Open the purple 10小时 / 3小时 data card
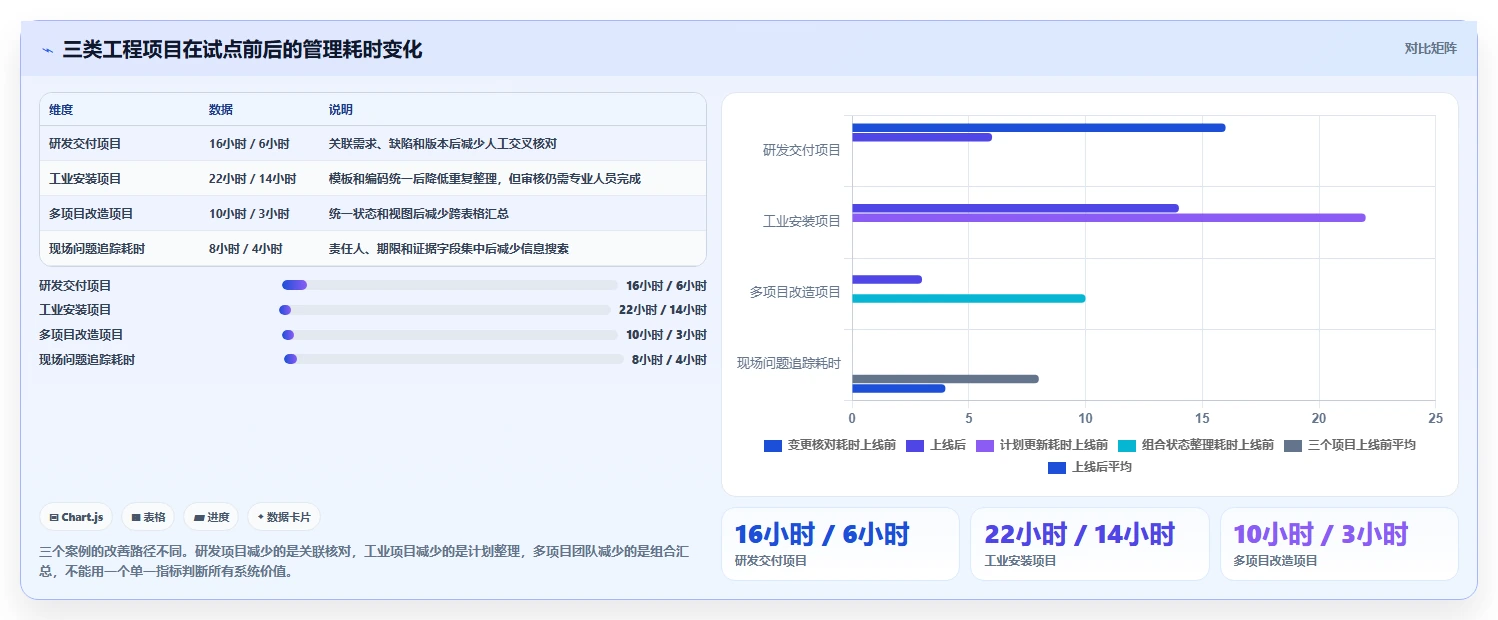Screen dimensions: 1498x620 click(x=1339, y=544)
